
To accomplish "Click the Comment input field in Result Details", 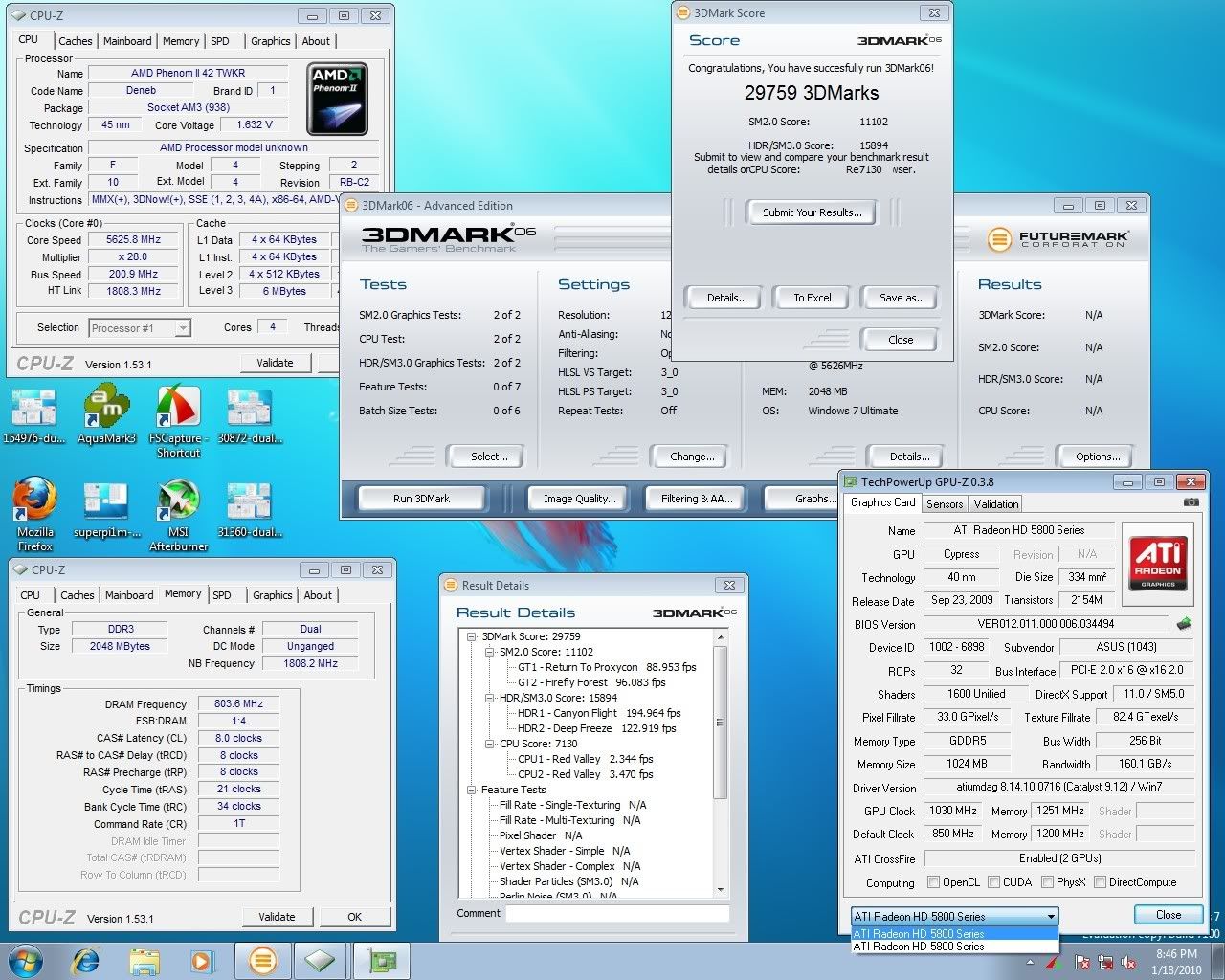I will pos(617,914).
